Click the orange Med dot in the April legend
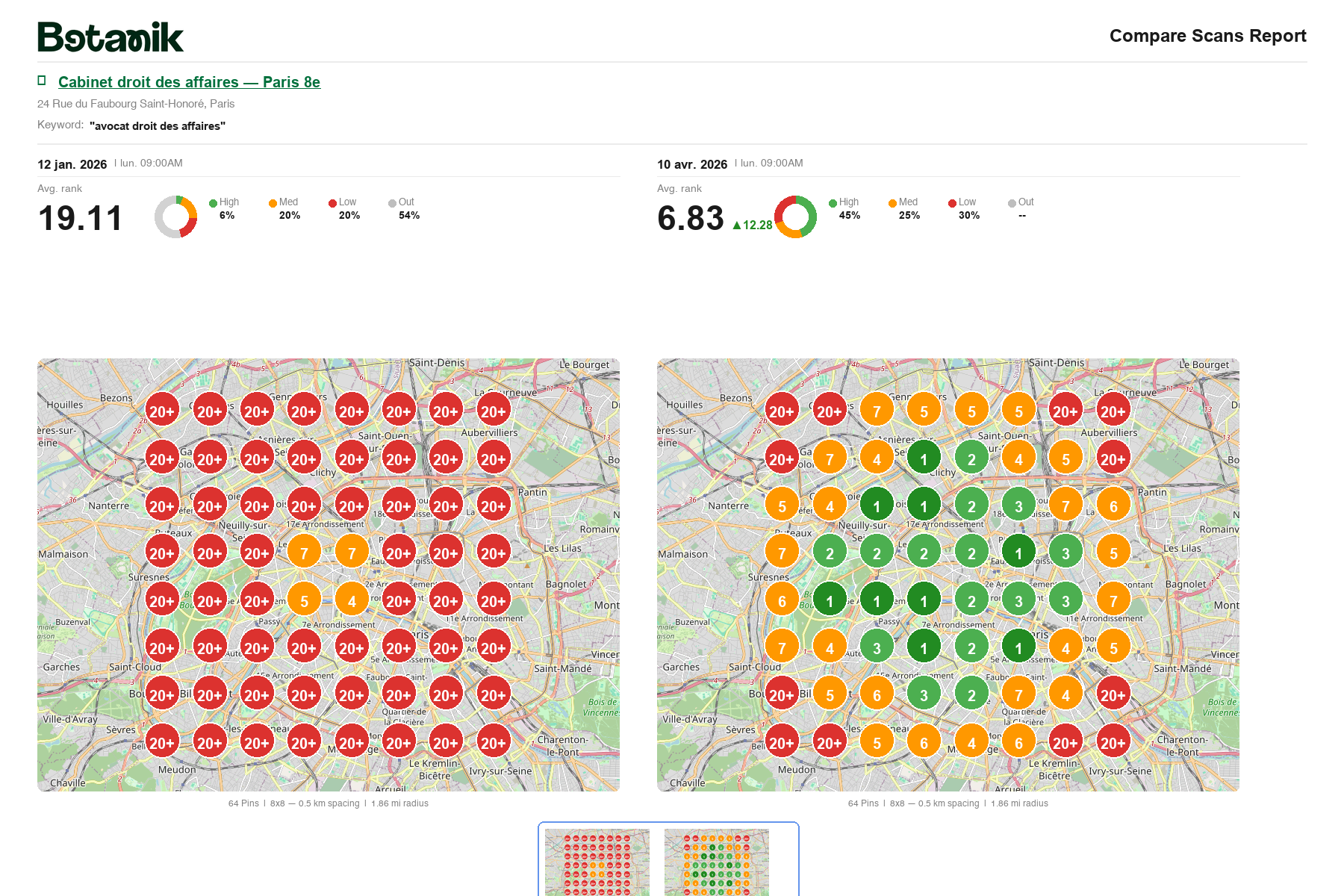1344x896 pixels. tap(892, 203)
